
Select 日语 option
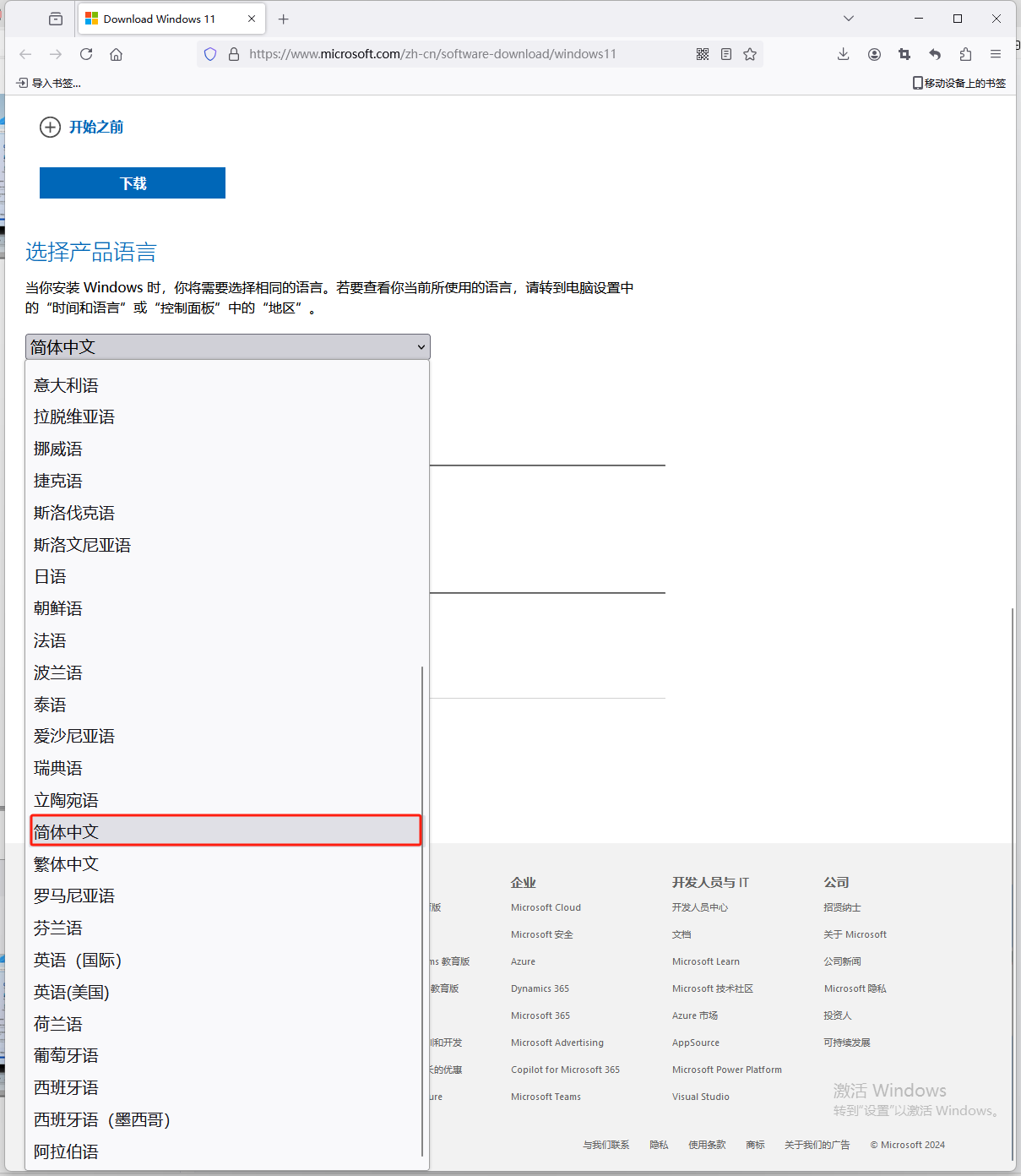click(x=224, y=577)
